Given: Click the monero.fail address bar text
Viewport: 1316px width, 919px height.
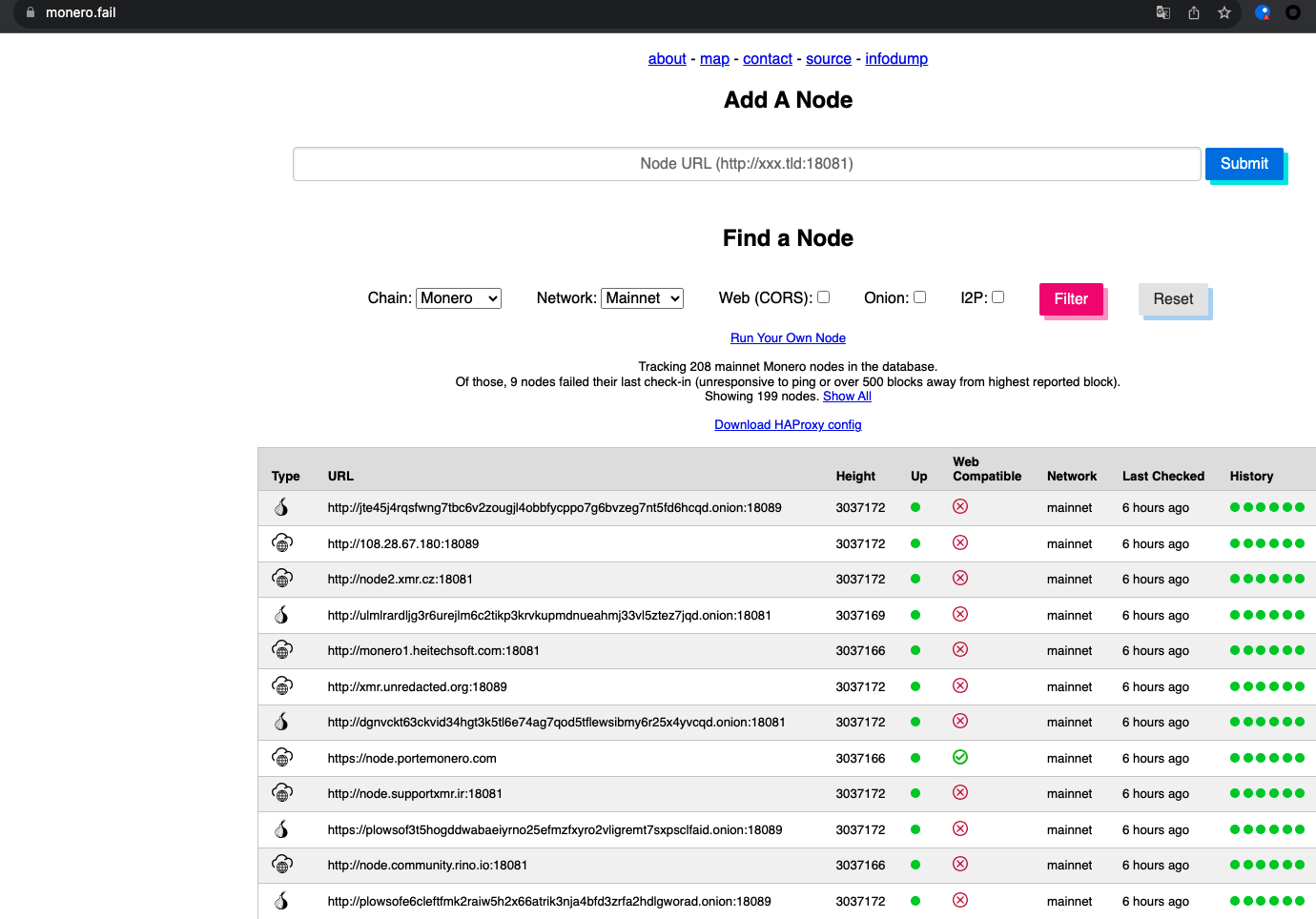Looking at the screenshot, I should point(81,12).
